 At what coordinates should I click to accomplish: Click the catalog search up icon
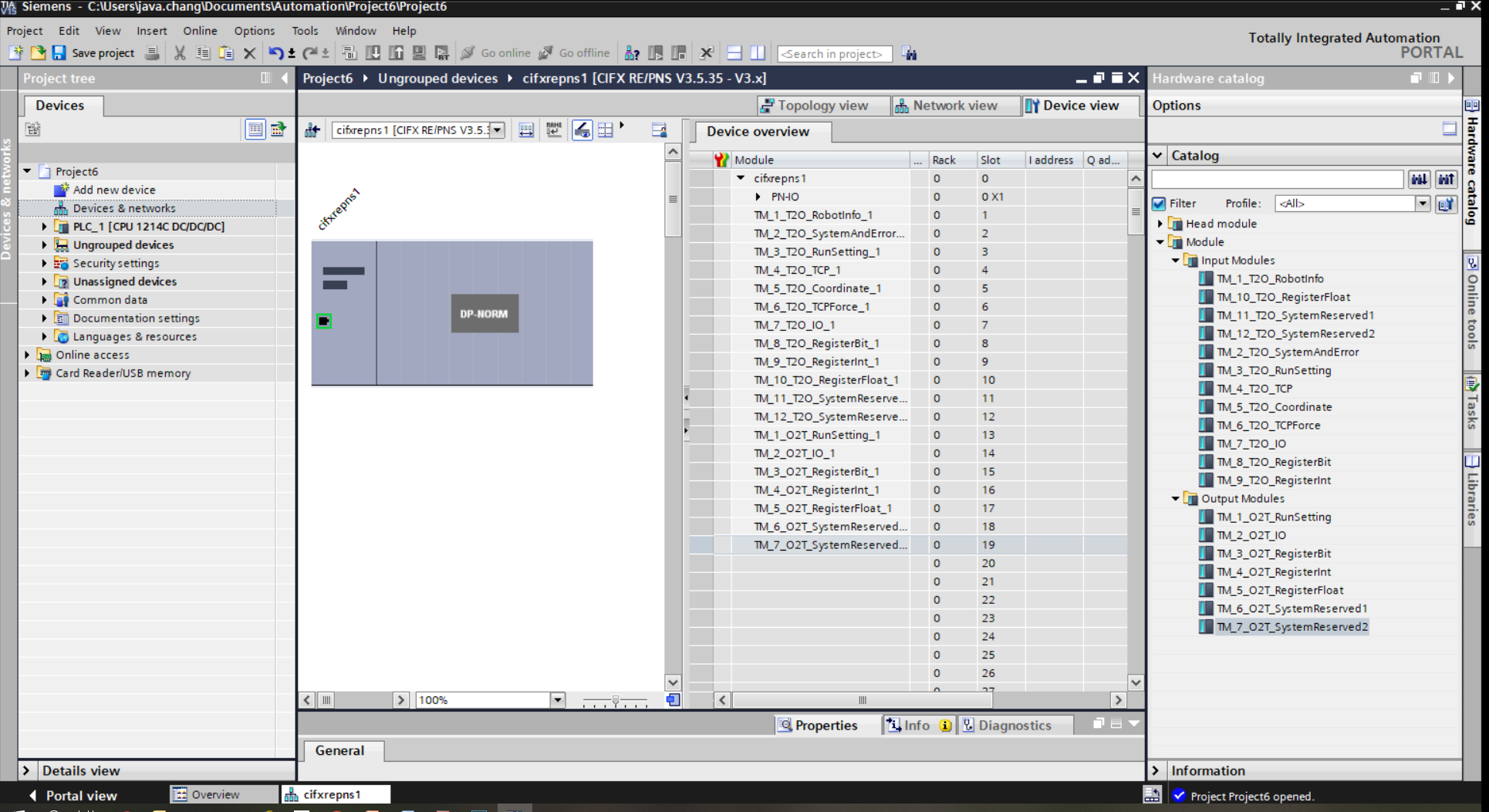point(1446,179)
